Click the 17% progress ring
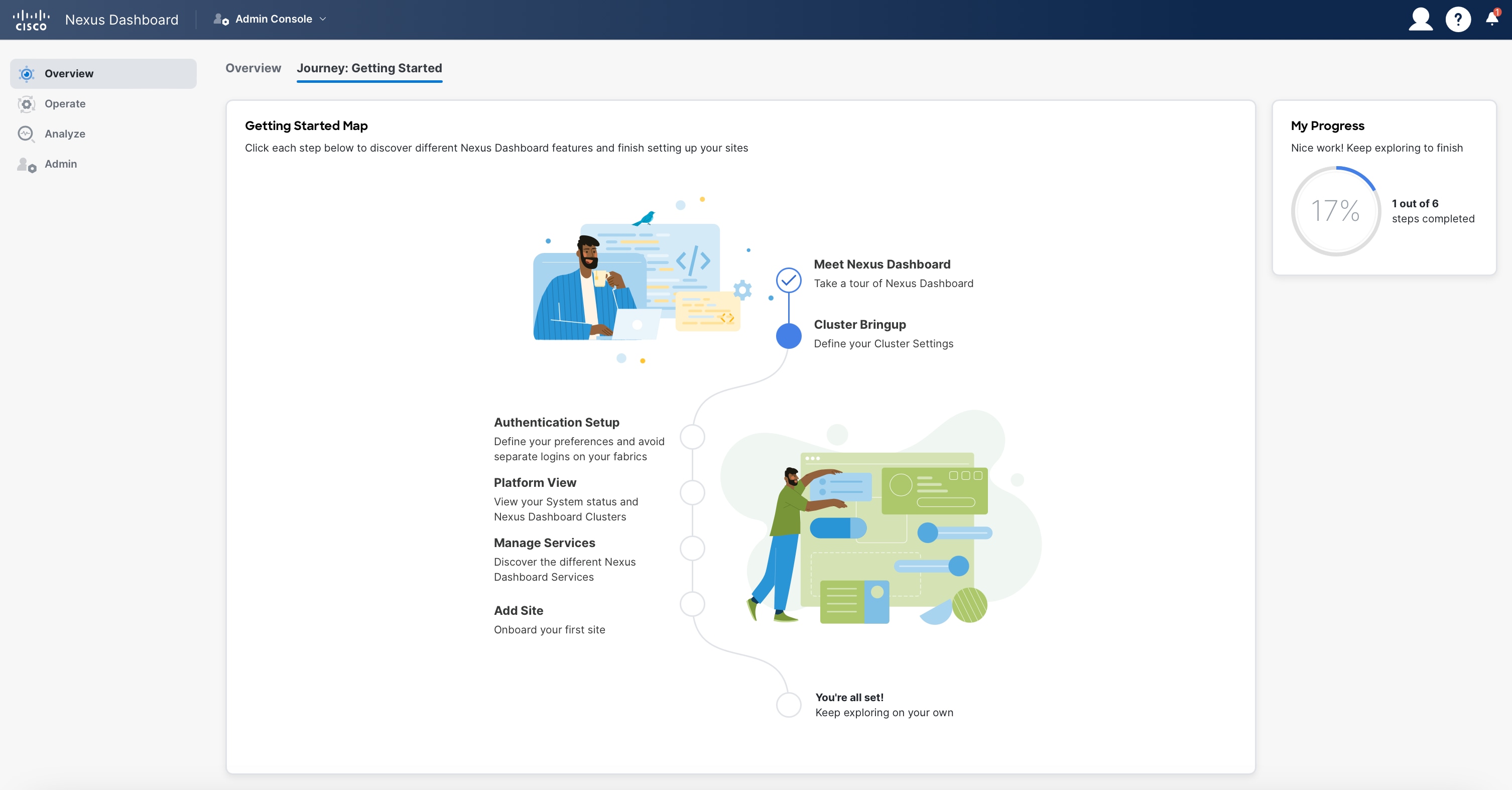The height and width of the screenshot is (790, 1512). [1335, 211]
